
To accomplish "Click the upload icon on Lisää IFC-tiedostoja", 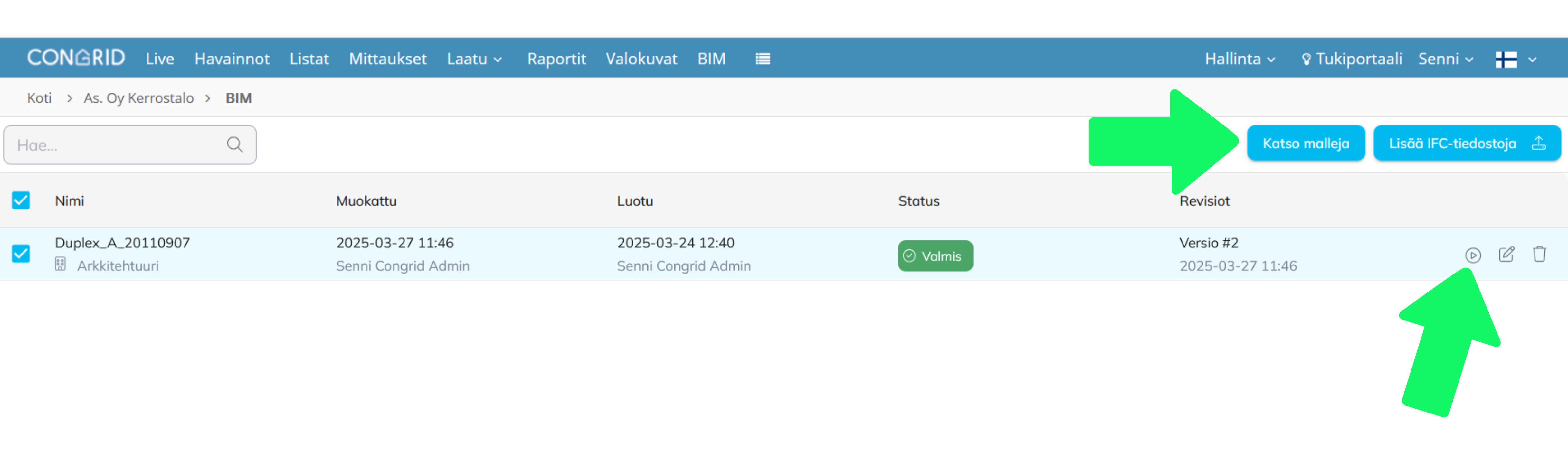I will tap(1539, 143).
